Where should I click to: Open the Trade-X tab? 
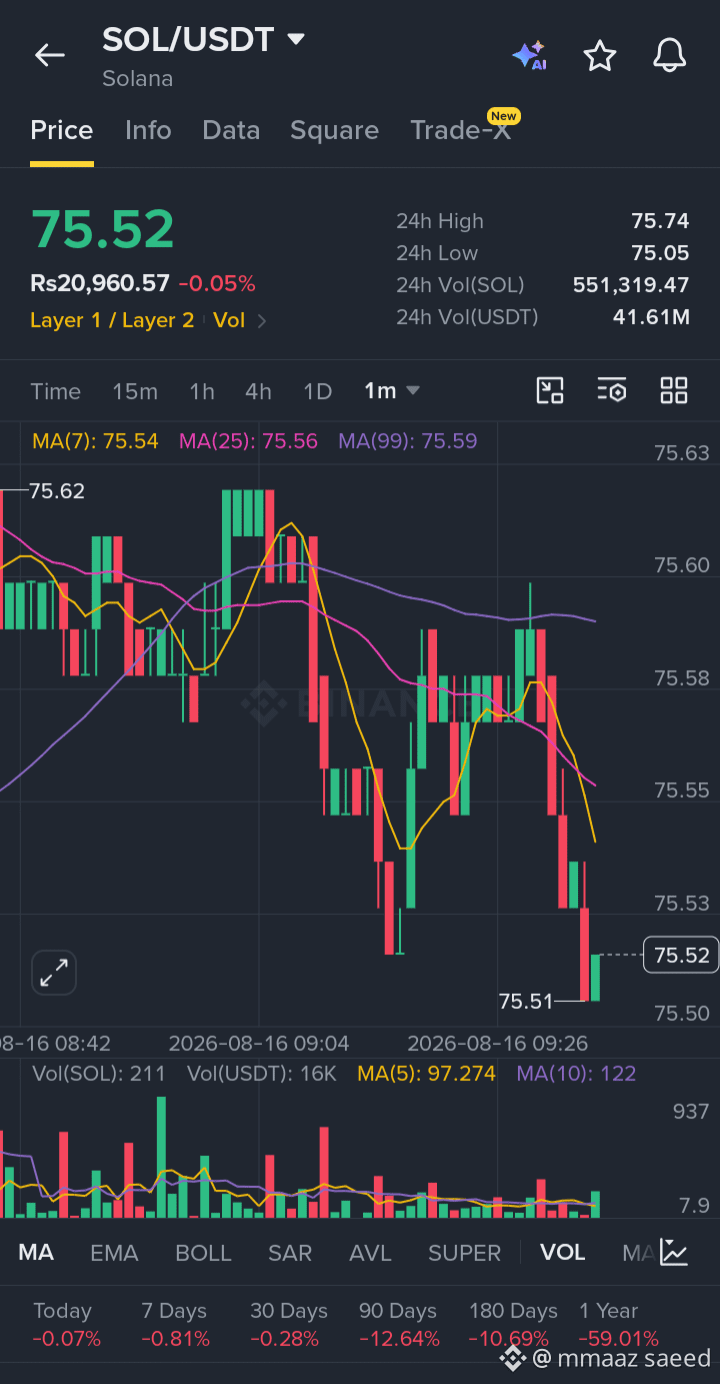click(461, 130)
